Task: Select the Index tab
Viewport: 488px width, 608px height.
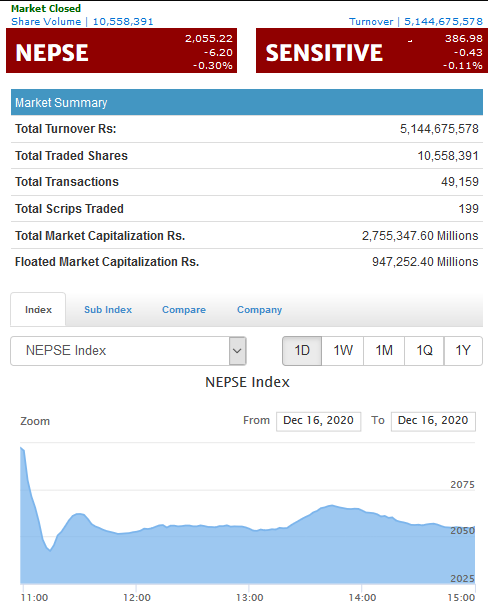Action: coord(38,309)
